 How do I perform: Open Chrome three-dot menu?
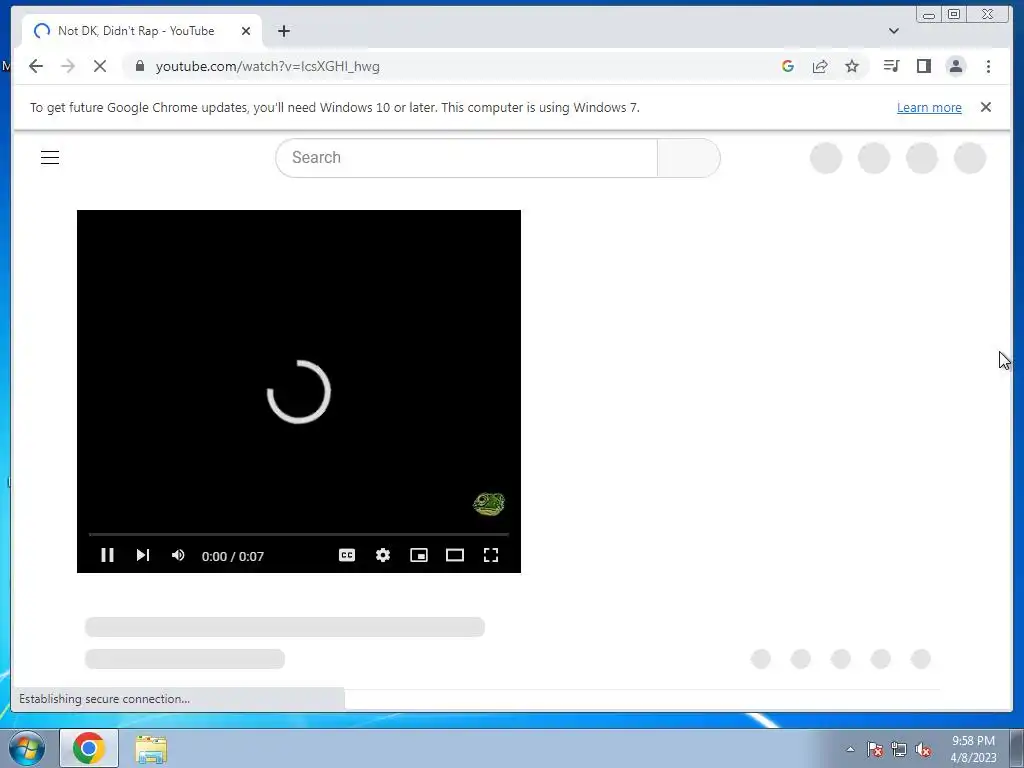click(988, 66)
